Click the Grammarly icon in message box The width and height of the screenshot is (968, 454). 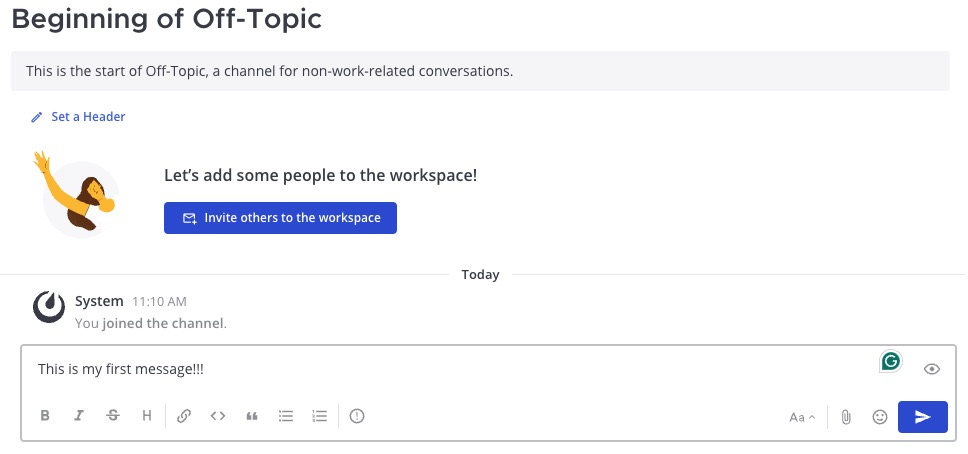890,361
